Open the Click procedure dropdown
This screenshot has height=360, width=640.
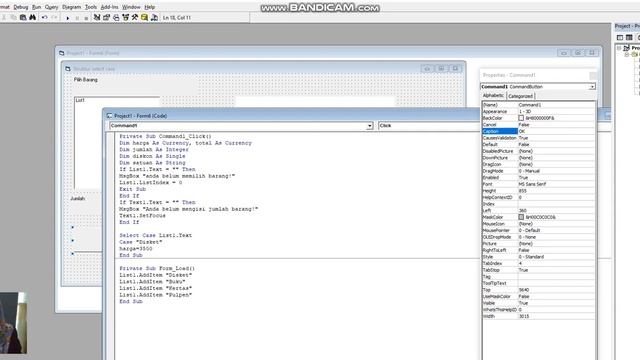coord(429,126)
